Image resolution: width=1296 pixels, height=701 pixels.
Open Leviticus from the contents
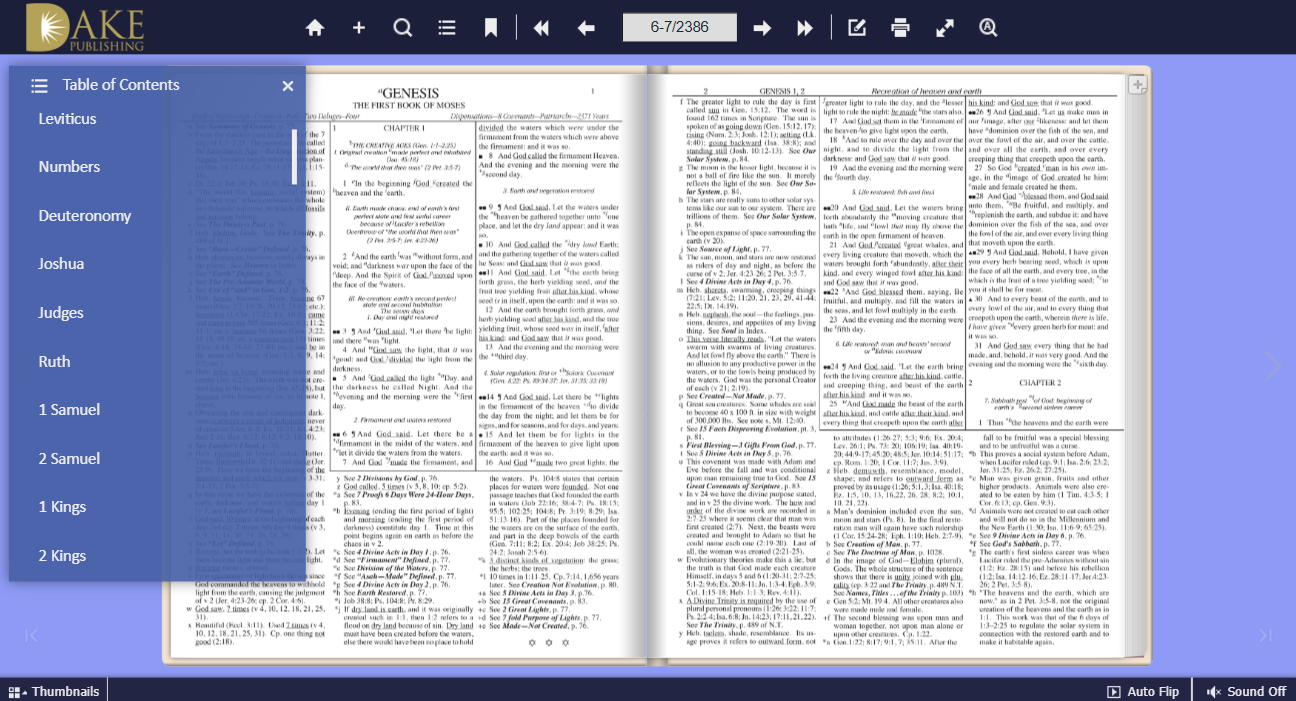68,119
